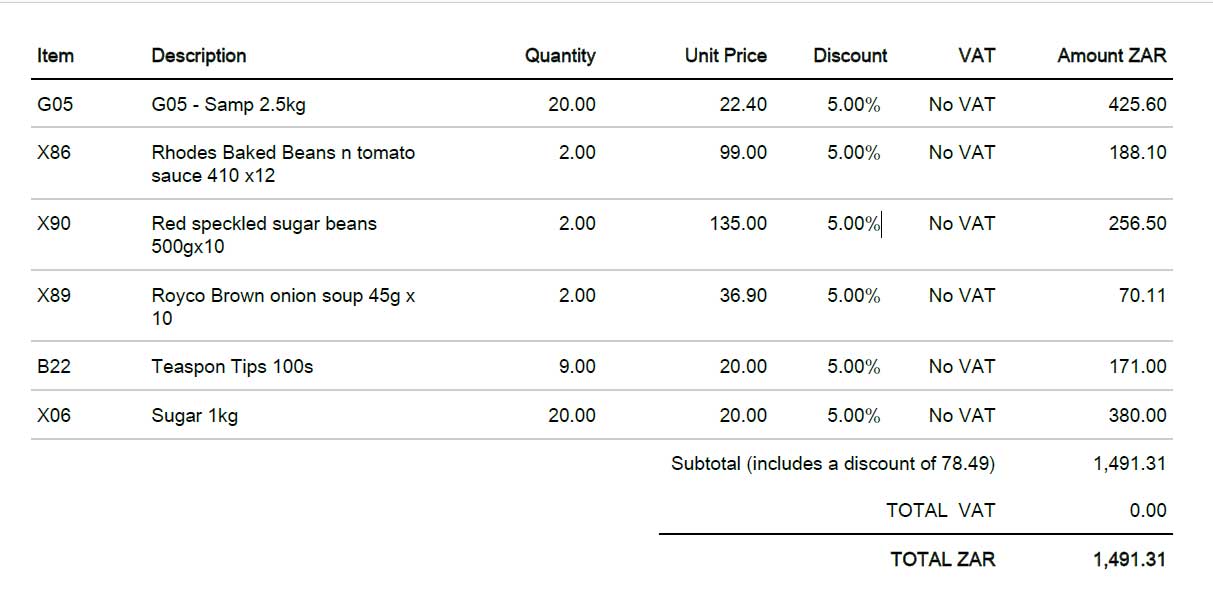Click the Discount column header
1213x600 pixels.
tap(850, 56)
